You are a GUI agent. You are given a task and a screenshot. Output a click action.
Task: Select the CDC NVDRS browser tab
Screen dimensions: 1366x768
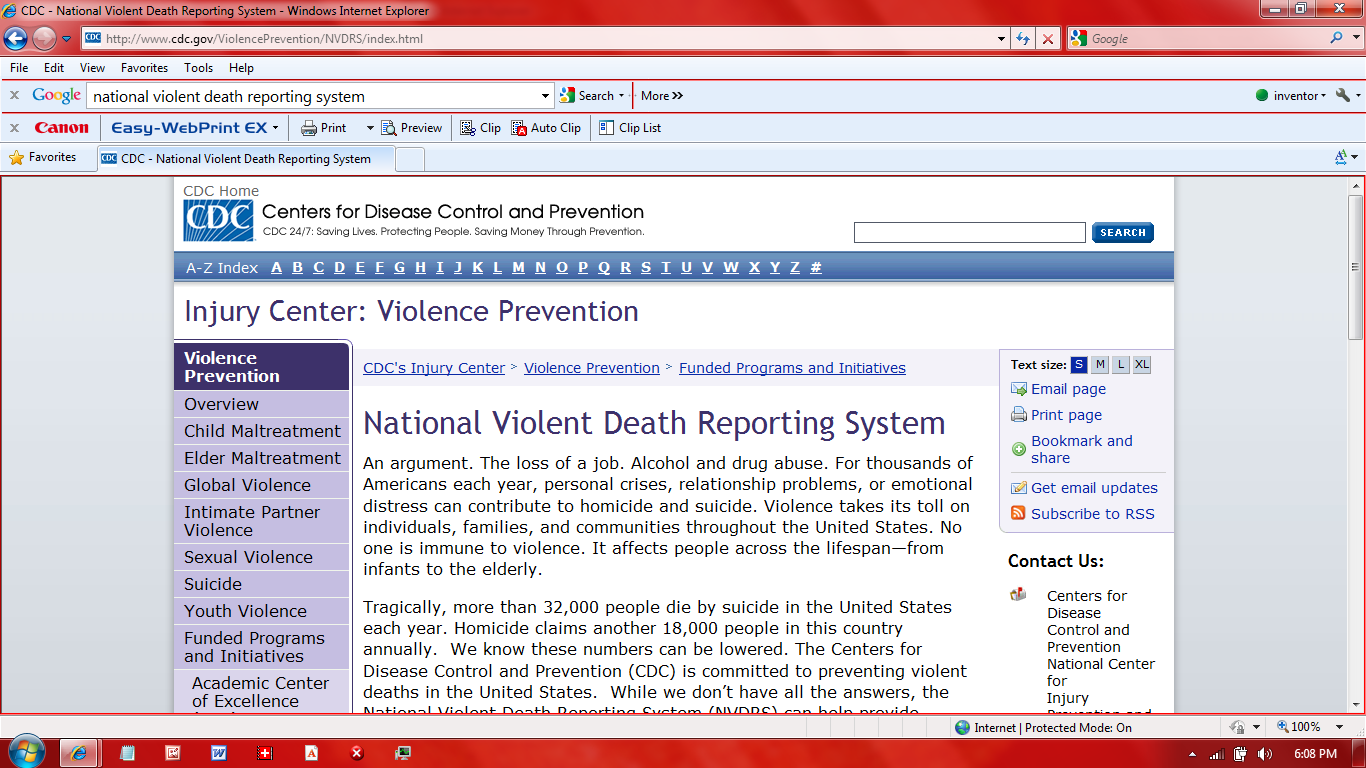[x=246, y=159]
